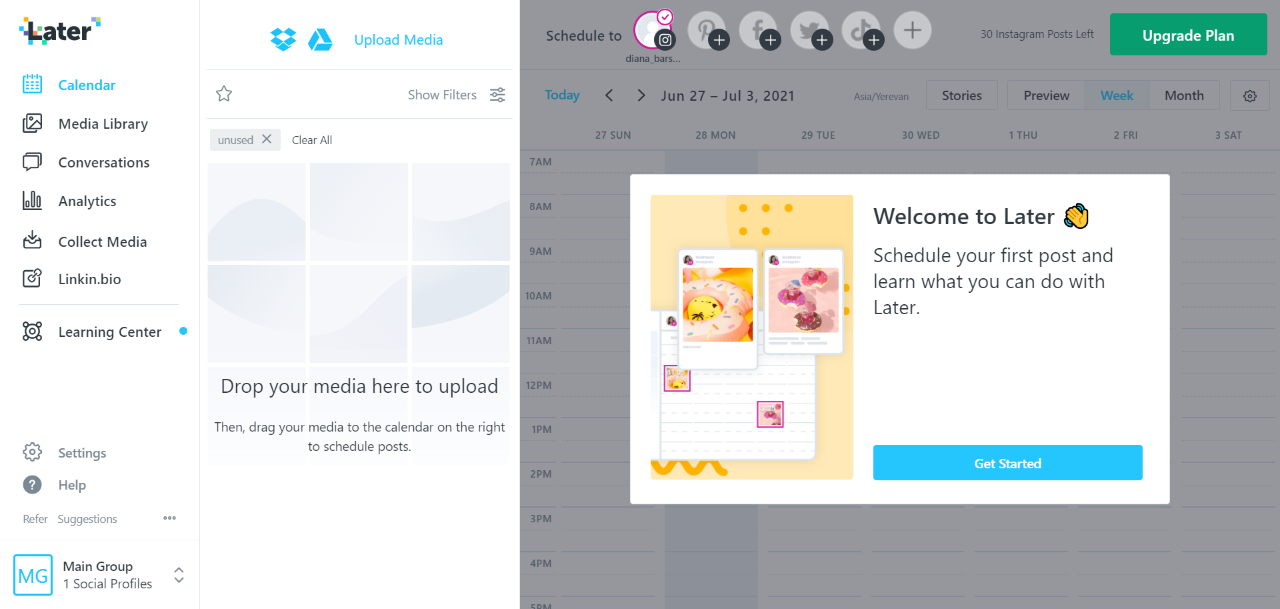Screen dimensions: 1280x609
Task: Click the plus button to add social profile
Action: [x=912, y=30]
